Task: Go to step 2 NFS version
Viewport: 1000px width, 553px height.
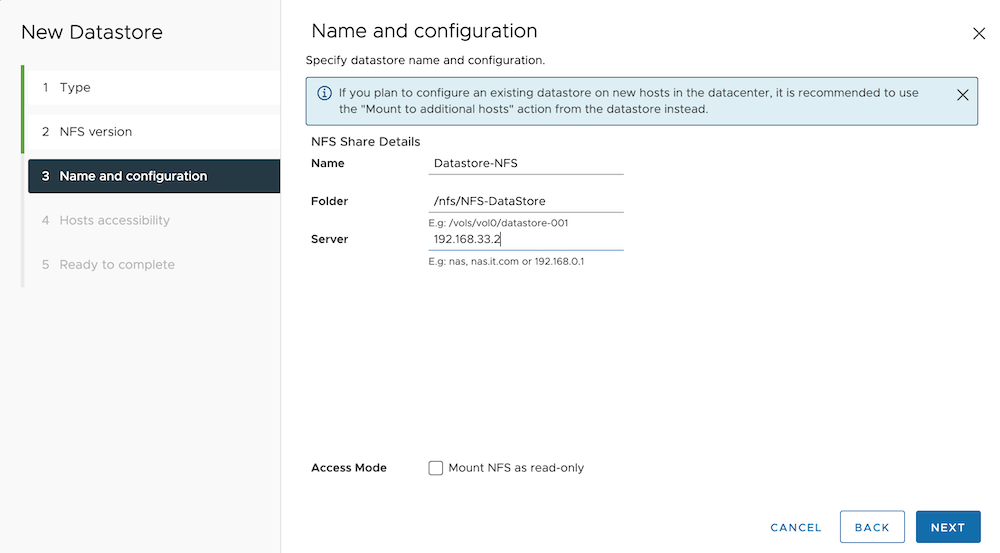Action: (95, 132)
